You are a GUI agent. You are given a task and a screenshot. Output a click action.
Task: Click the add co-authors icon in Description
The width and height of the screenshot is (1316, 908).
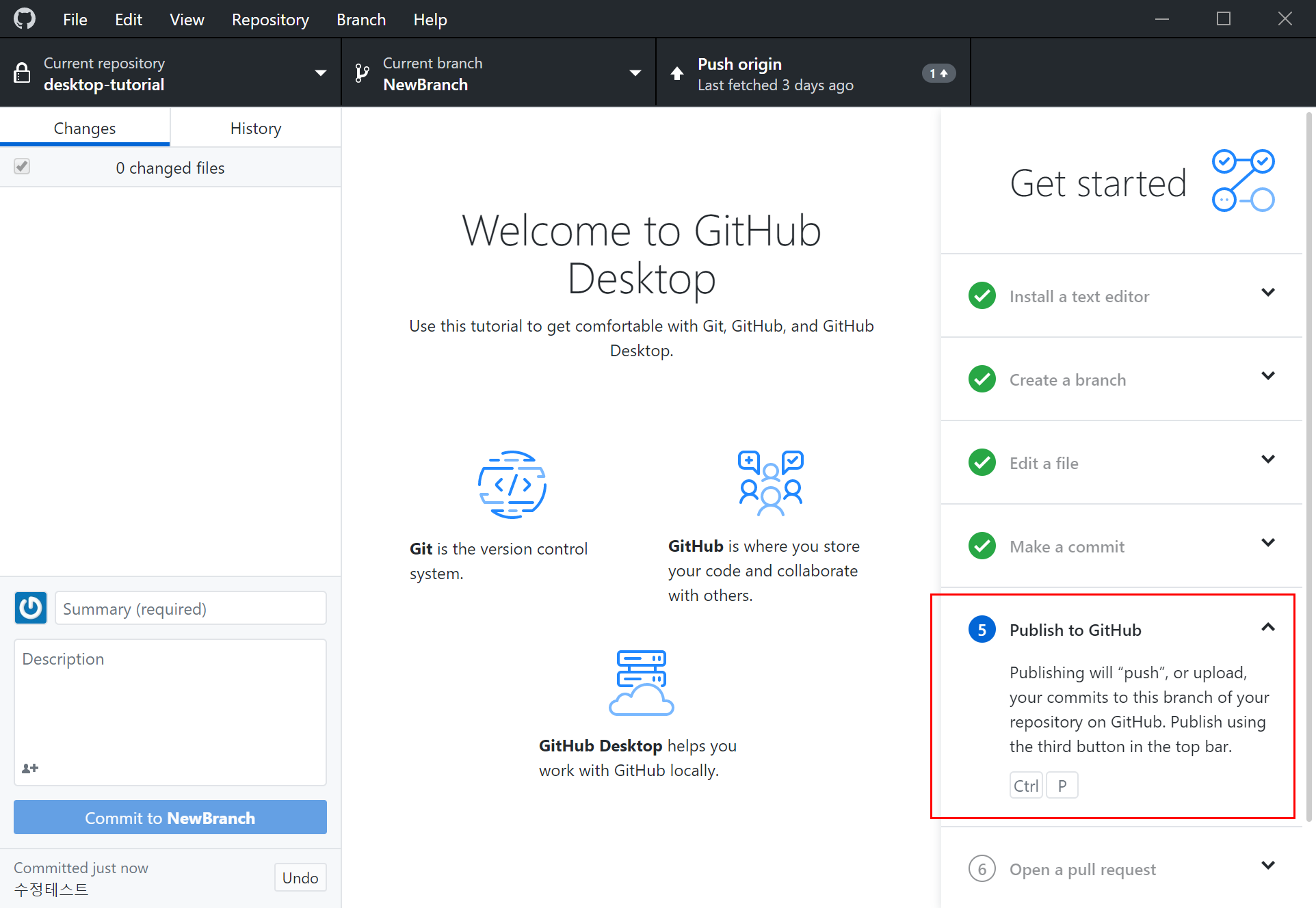[30, 769]
